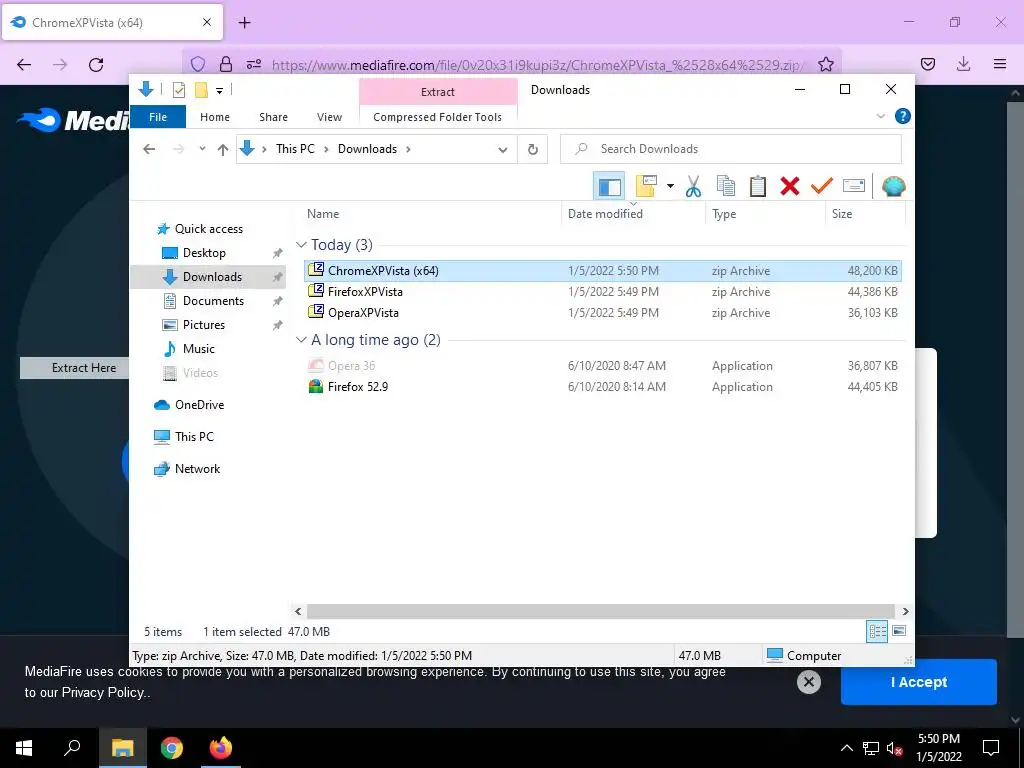1024x768 pixels.
Task: Collapse the A long time ago group
Action: pyautogui.click(x=301, y=340)
